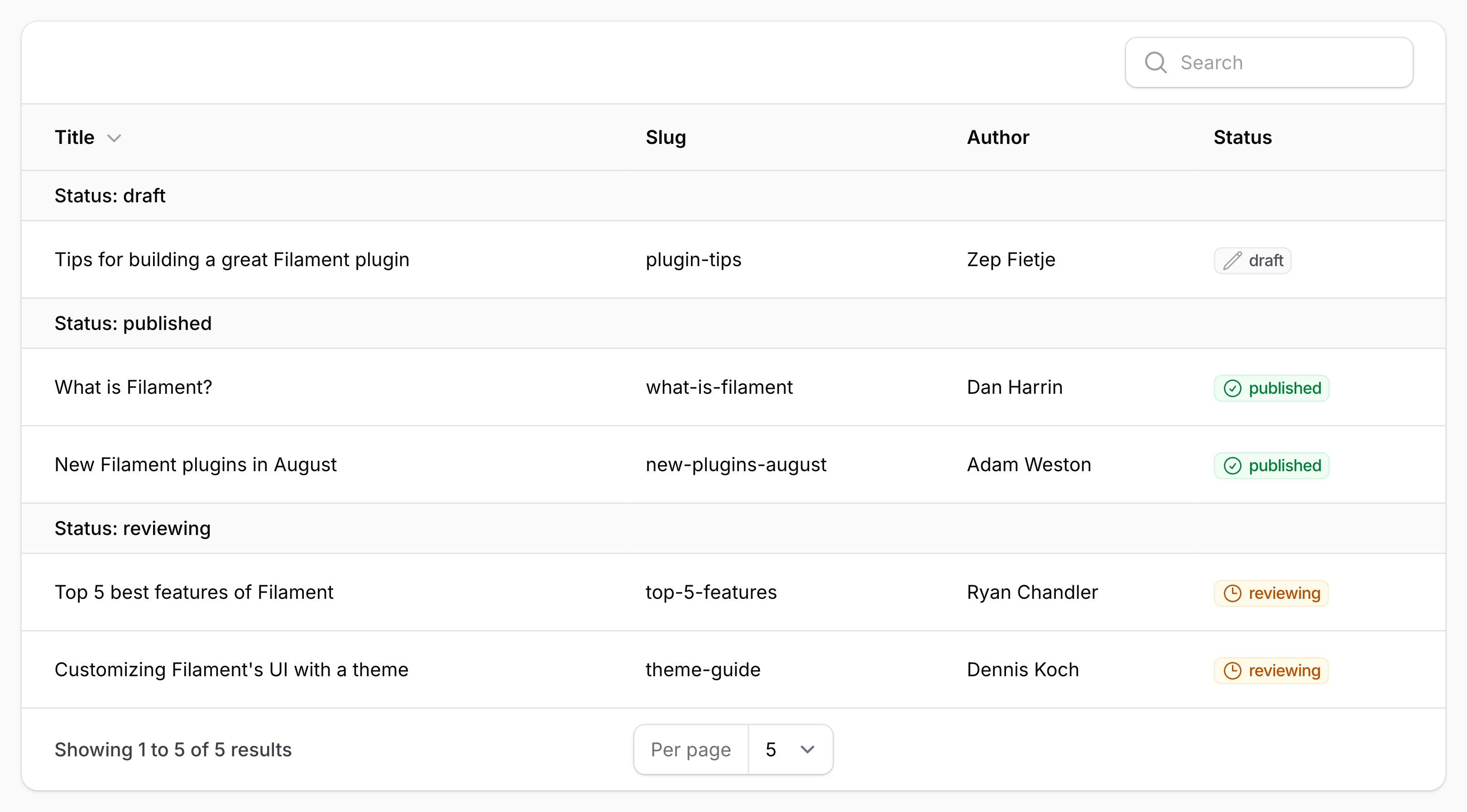Click the 'Per page' label

pos(691,750)
